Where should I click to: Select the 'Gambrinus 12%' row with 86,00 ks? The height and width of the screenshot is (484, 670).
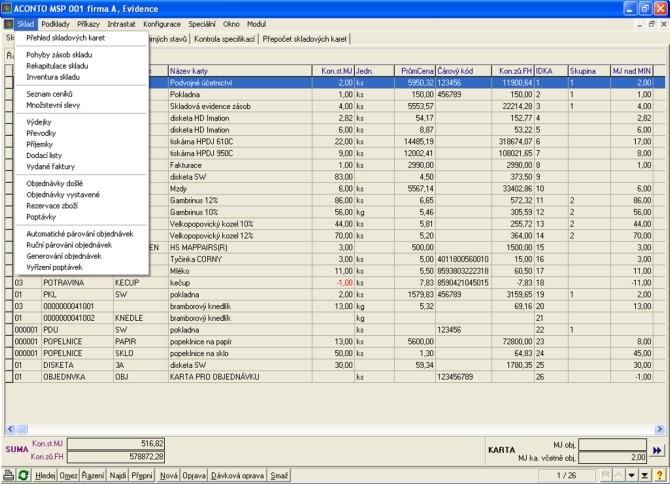coord(240,201)
